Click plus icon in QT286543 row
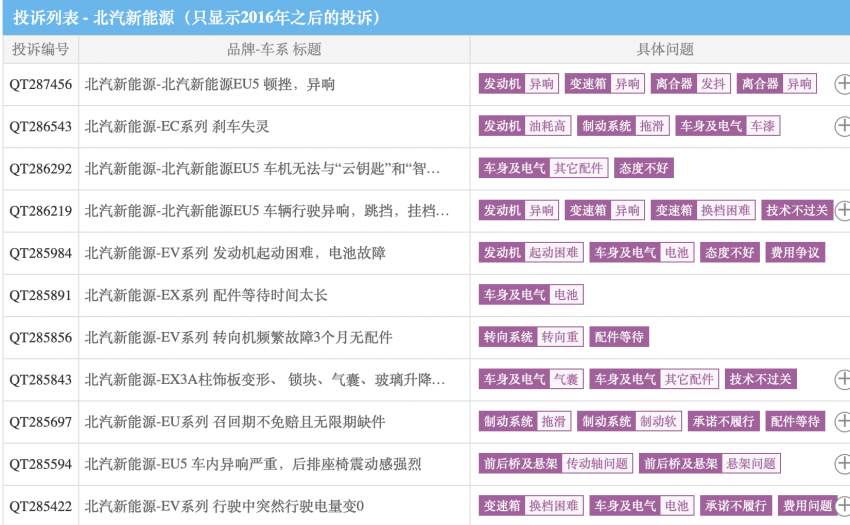 click(842, 126)
